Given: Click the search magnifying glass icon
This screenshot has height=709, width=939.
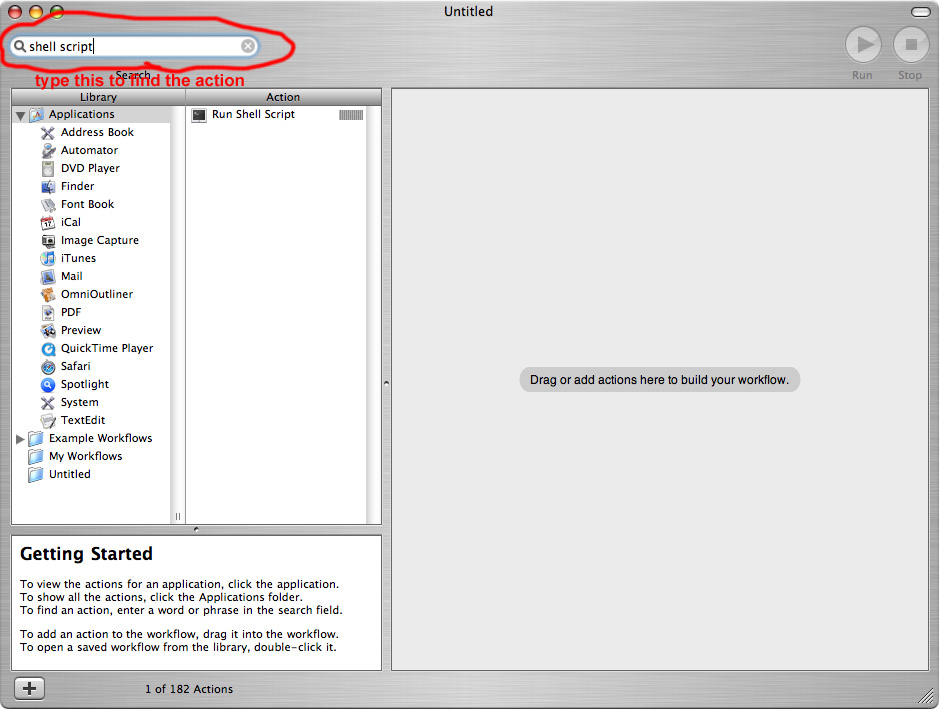Looking at the screenshot, I should [x=20, y=46].
